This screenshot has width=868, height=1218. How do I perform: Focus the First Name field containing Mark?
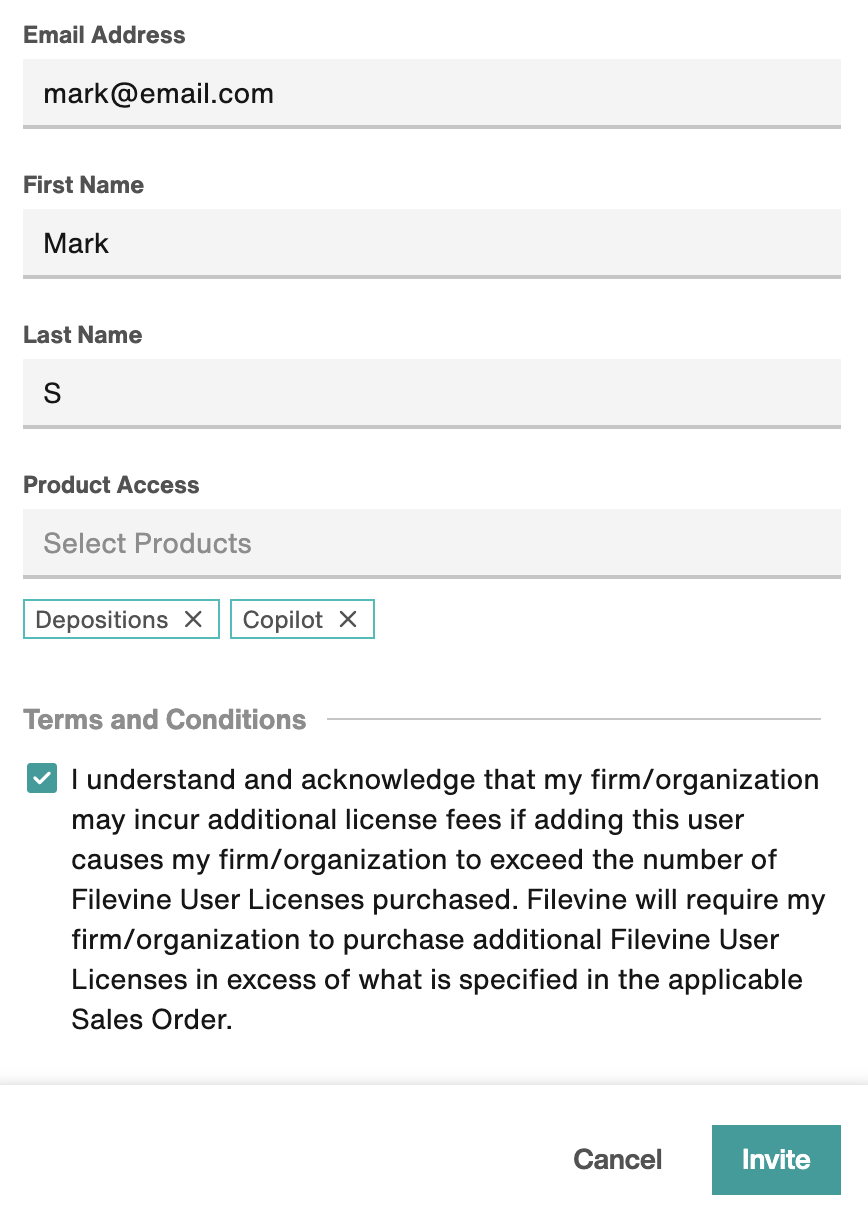click(x=432, y=243)
